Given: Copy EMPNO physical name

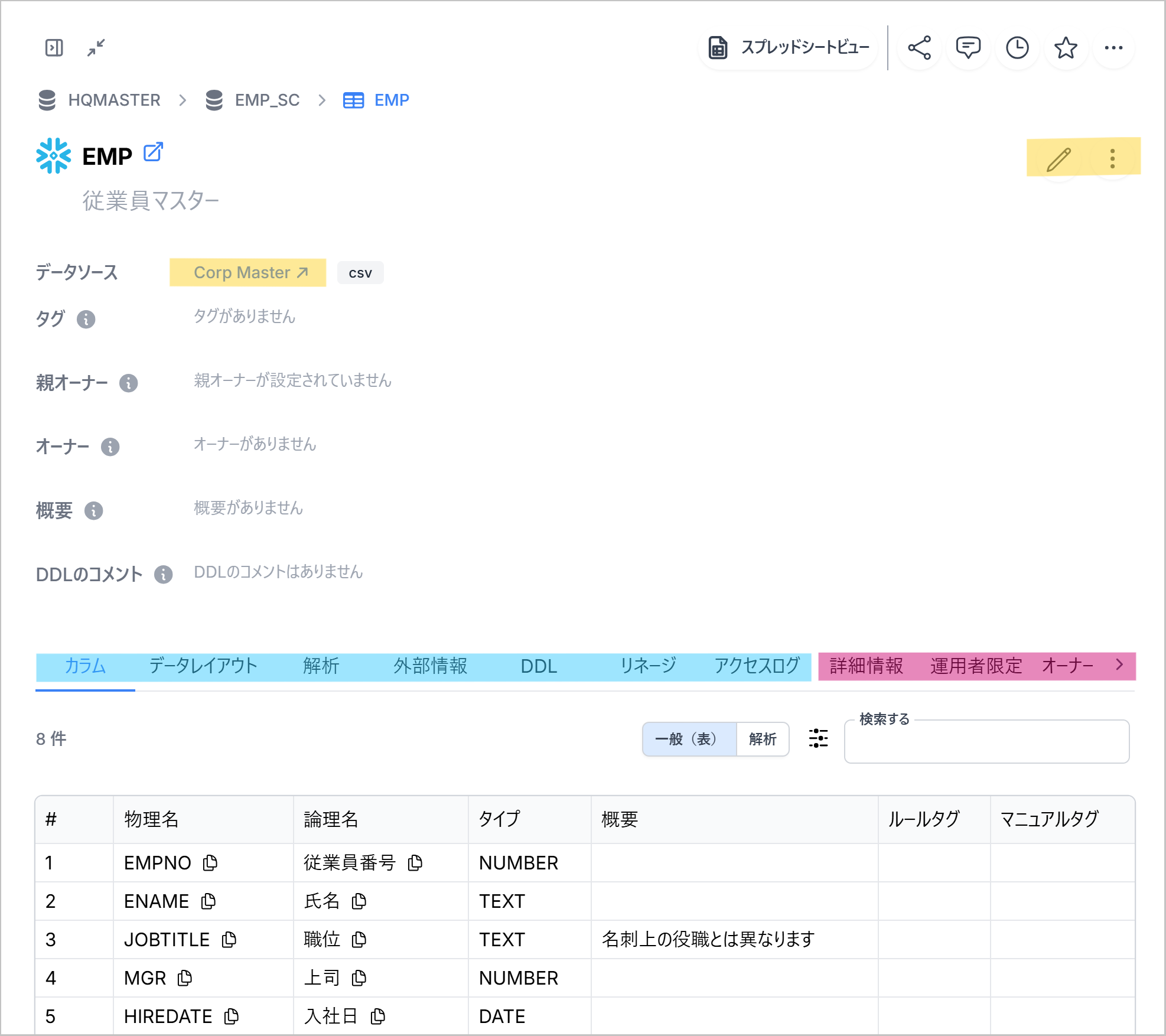Looking at the screenshot, I should pyautogui.click(x=210, y=864).
